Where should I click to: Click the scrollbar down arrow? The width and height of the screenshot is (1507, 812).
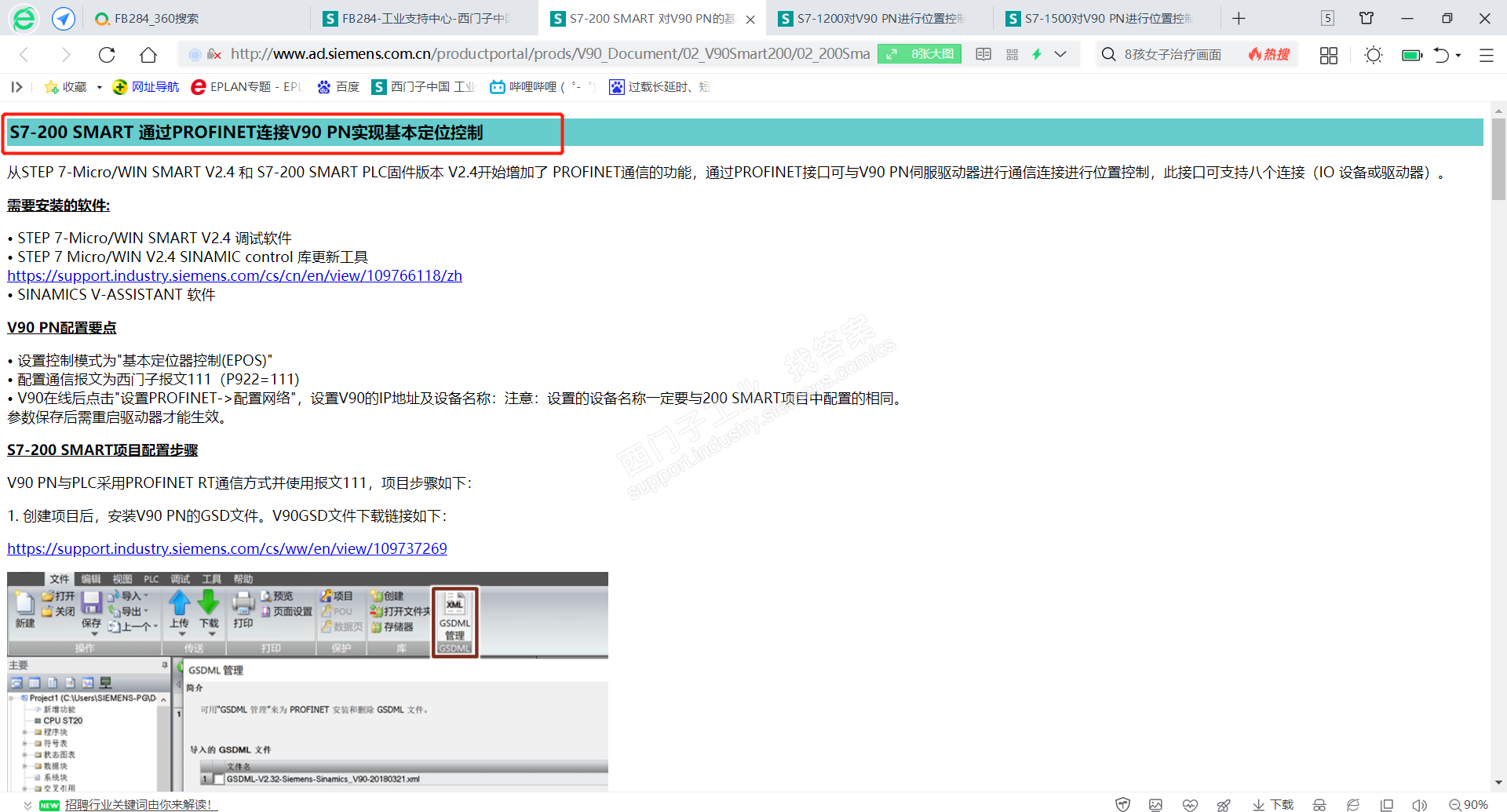[x=1498, y=782]
